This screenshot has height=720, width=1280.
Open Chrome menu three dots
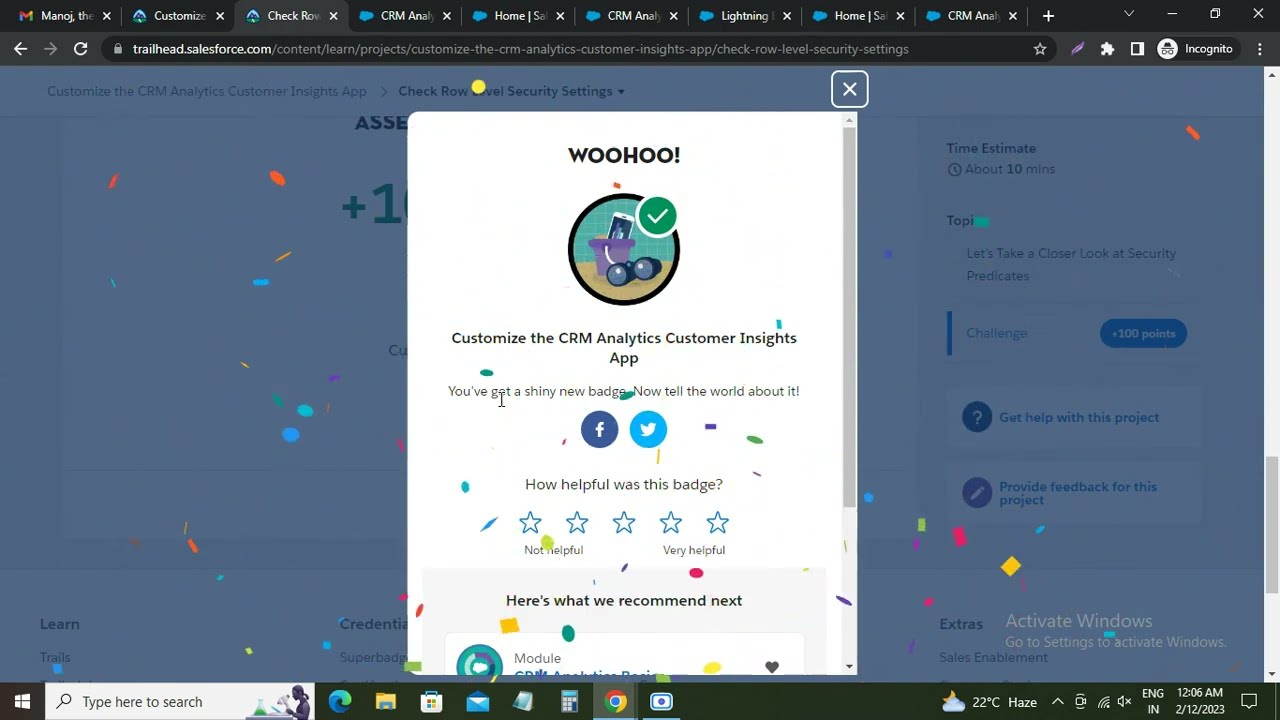[1258, 48]
